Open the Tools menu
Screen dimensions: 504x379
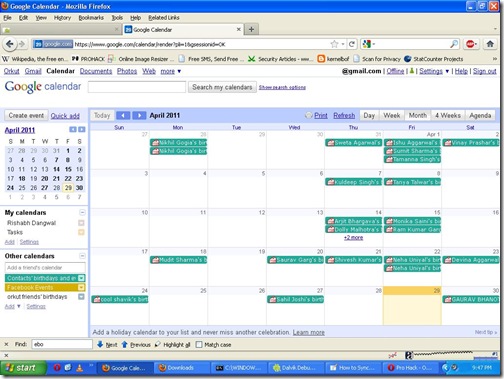tap(117, 18)
